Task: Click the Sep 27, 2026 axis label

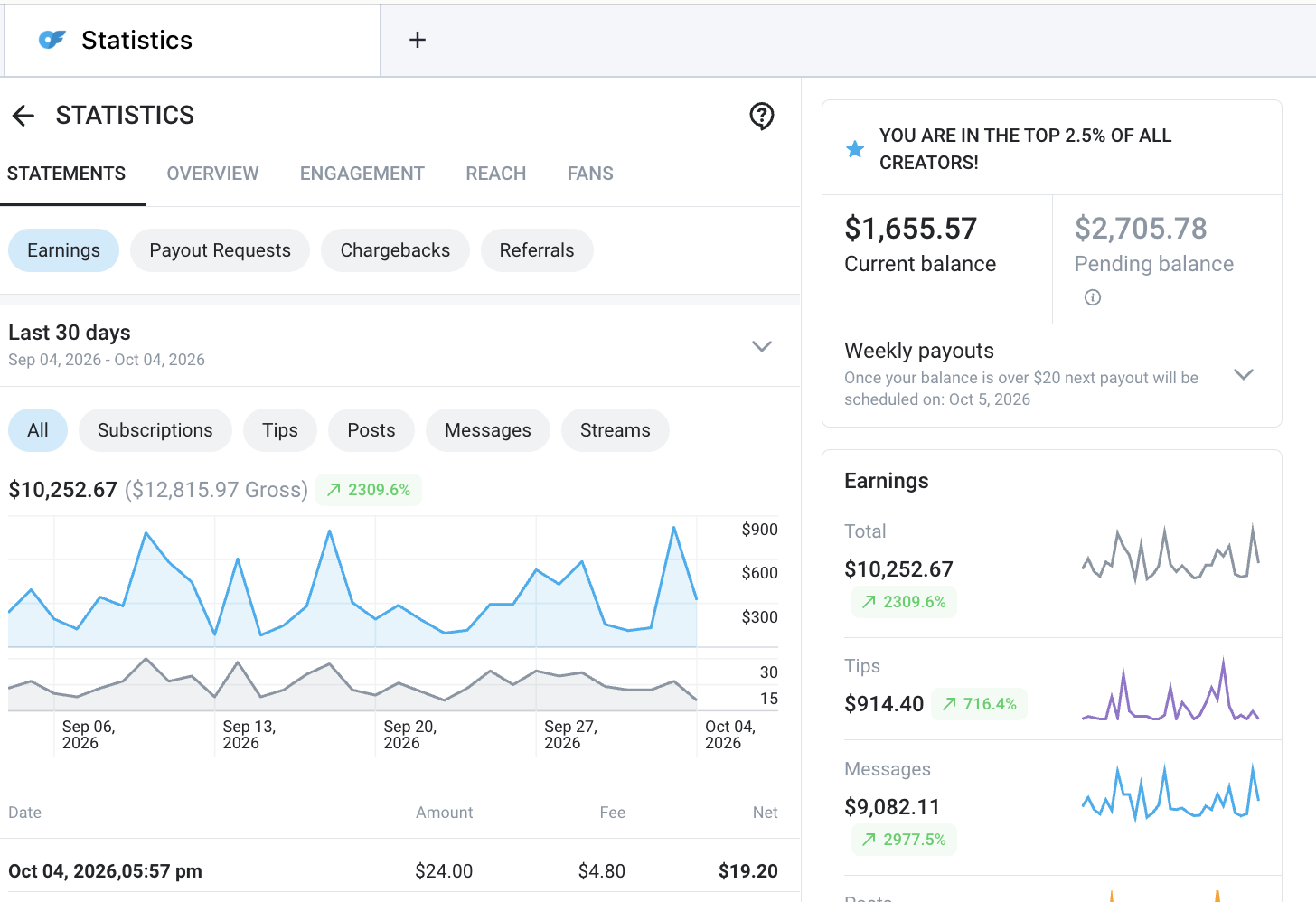Action: tap(571, 735)
